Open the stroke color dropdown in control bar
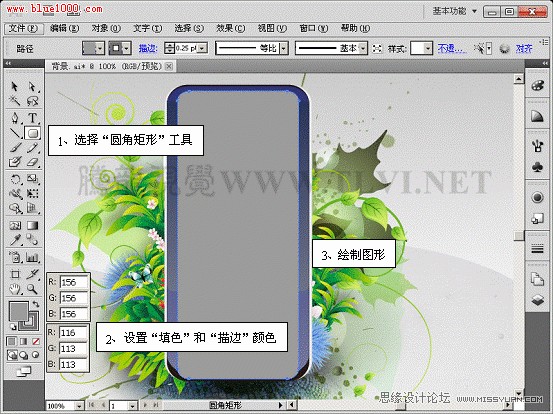The width and height of the screenshot is (553, 414). point(127,48)
